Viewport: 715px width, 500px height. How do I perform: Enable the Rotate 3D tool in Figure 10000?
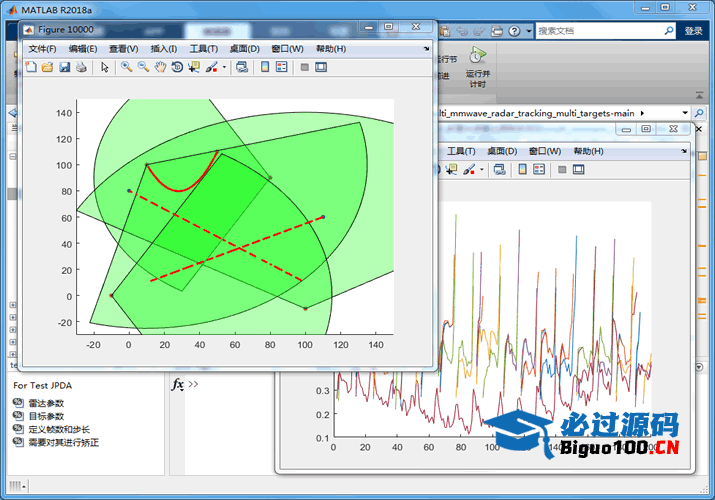[177, 67]
